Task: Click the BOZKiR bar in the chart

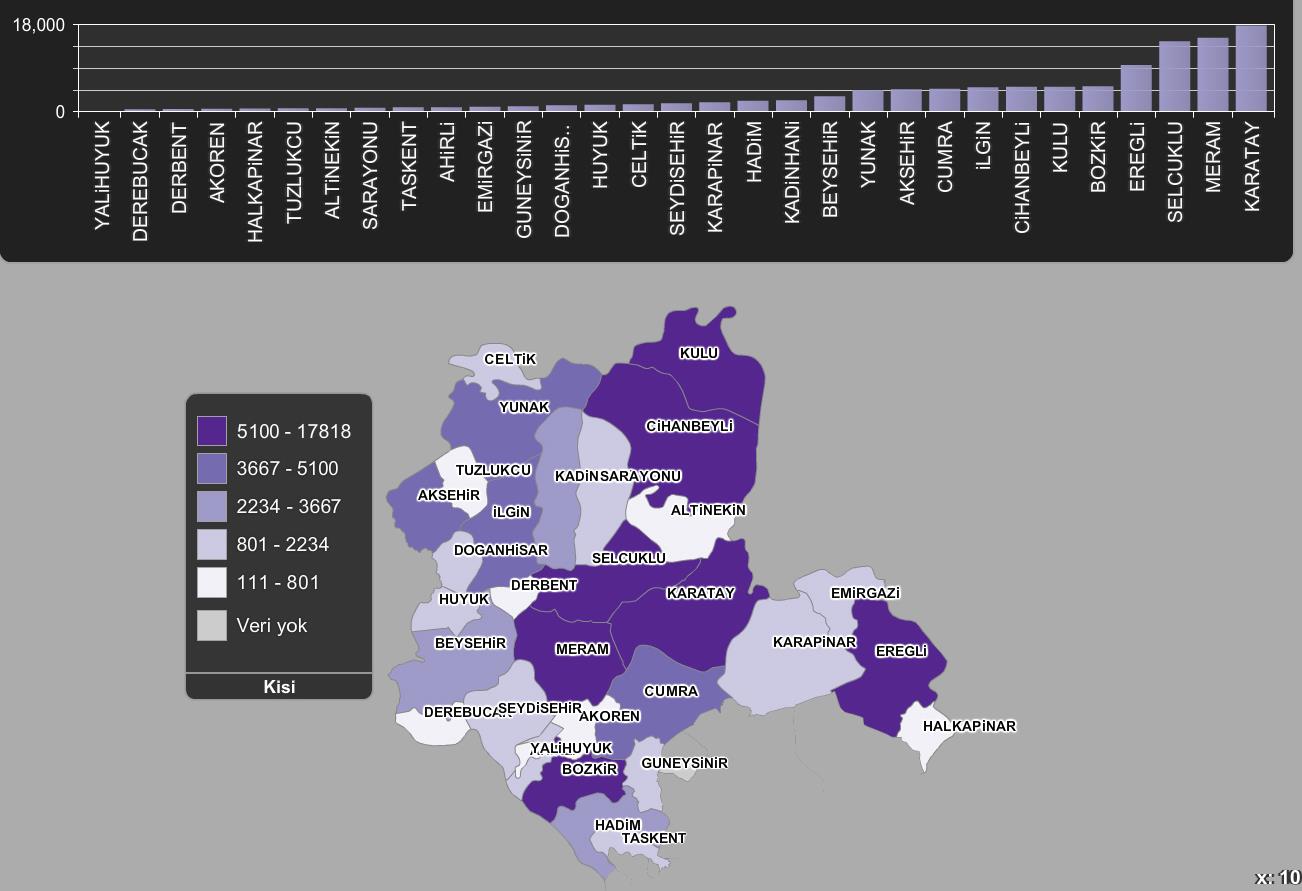Action: click(x=1098, y=99)
